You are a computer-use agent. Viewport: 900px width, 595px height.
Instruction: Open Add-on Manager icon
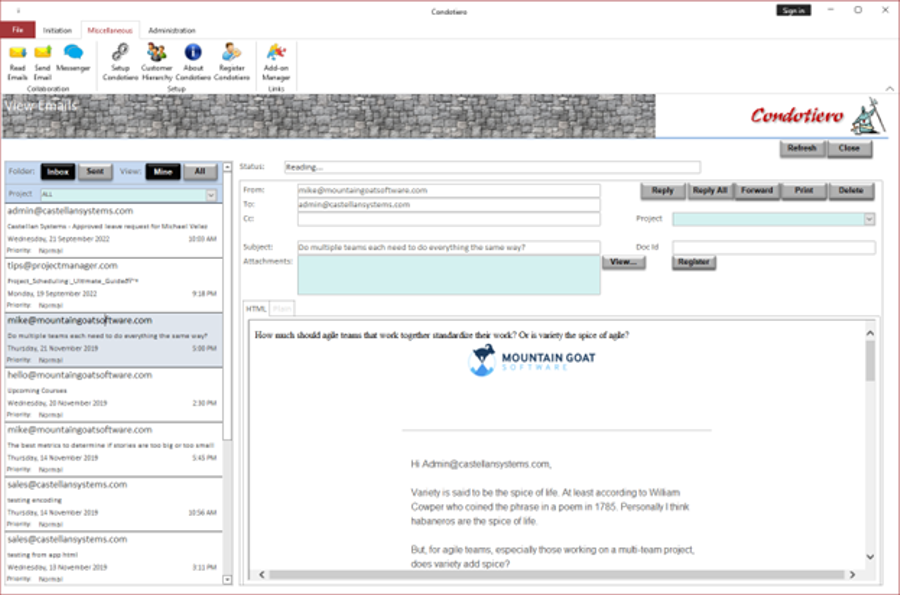pos(276,62)
